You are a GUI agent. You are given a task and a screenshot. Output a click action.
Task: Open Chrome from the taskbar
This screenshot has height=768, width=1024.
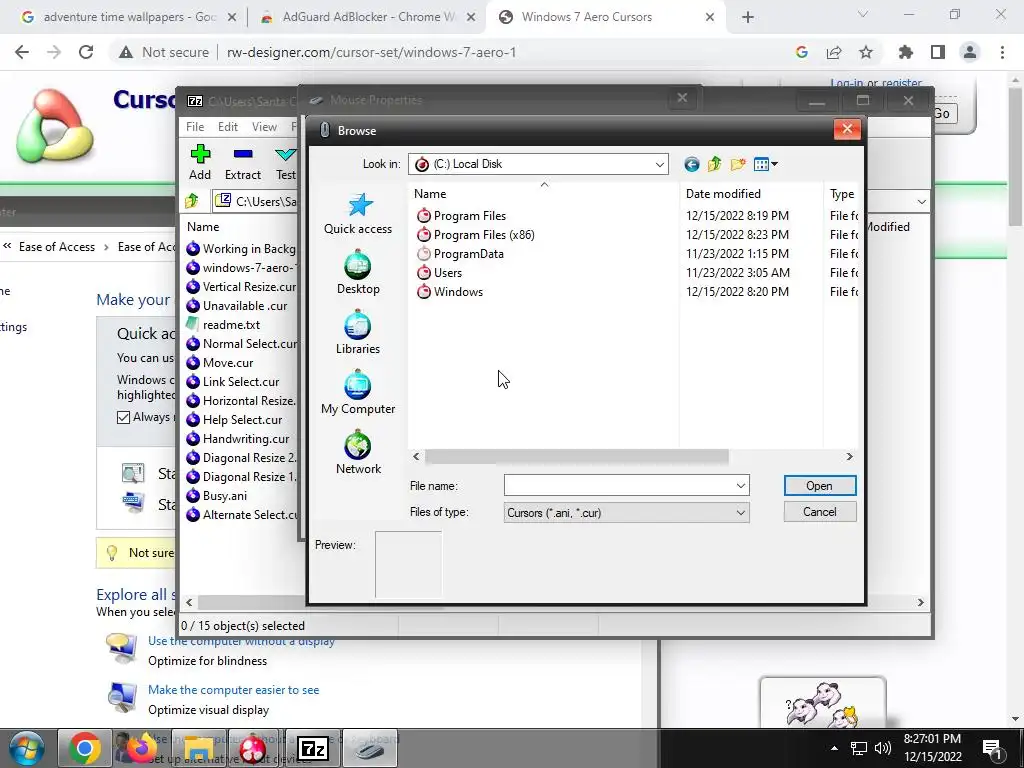(x=84, y=749)
